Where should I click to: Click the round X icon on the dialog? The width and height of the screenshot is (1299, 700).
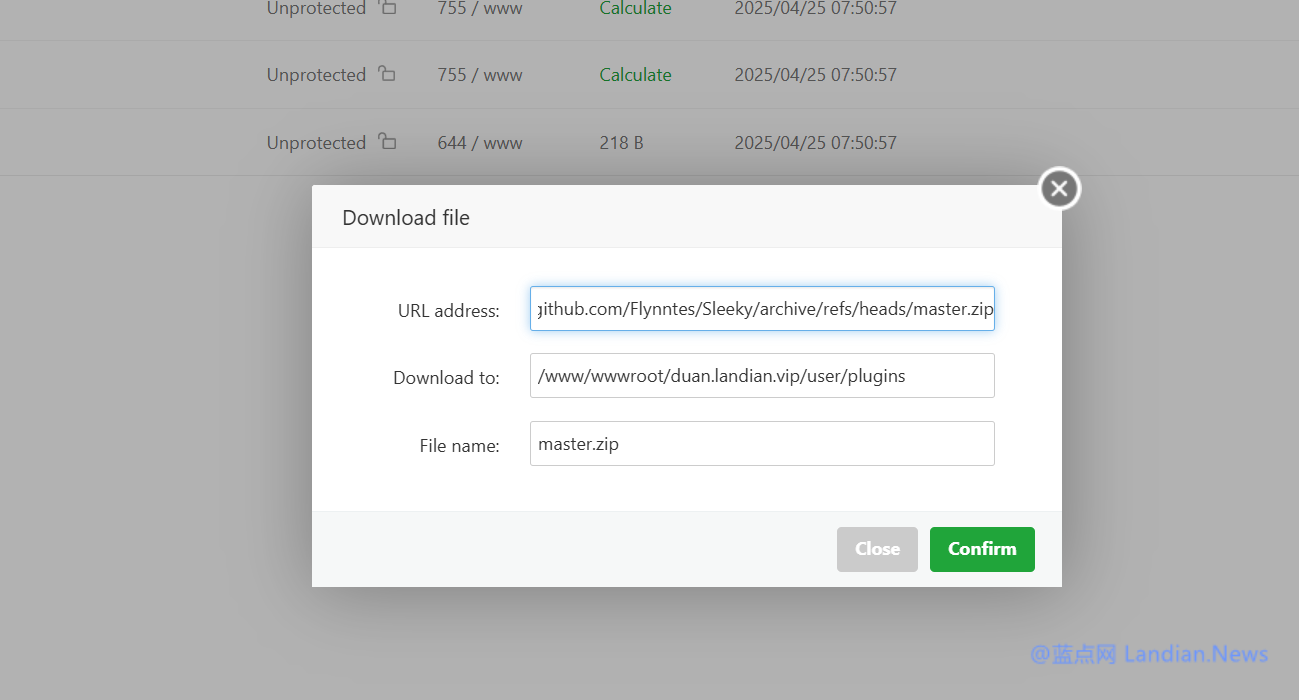tap(1059, 188)
